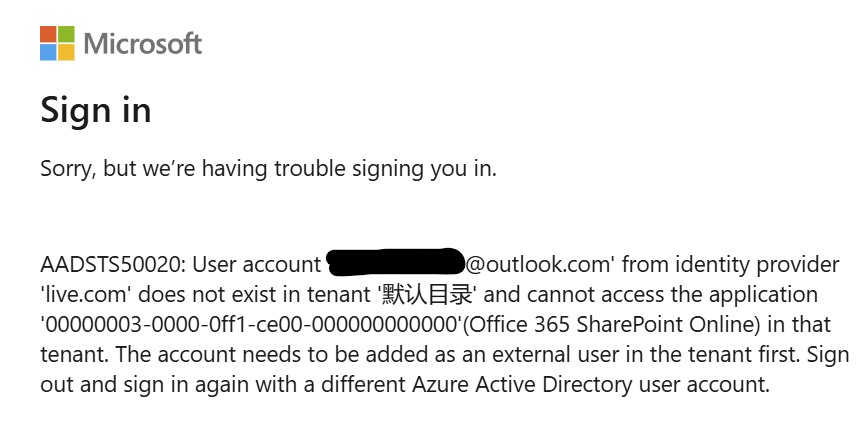This screenshot has width=868, height=448.
Task: Click the "Sign in" heading
Action: 96,109
